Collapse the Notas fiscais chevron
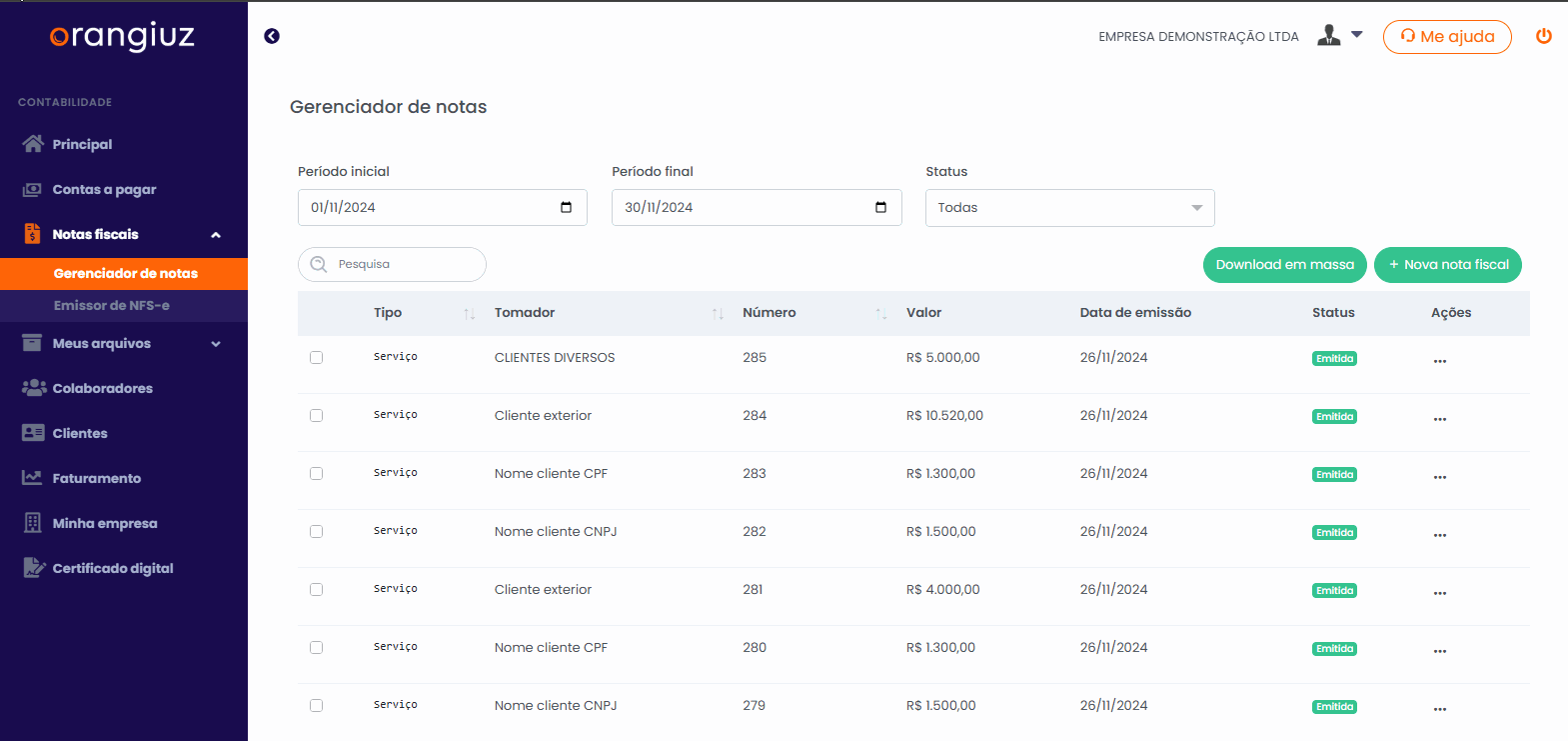Viewport: 1568px width, 741px height. (x=216, y=235)
